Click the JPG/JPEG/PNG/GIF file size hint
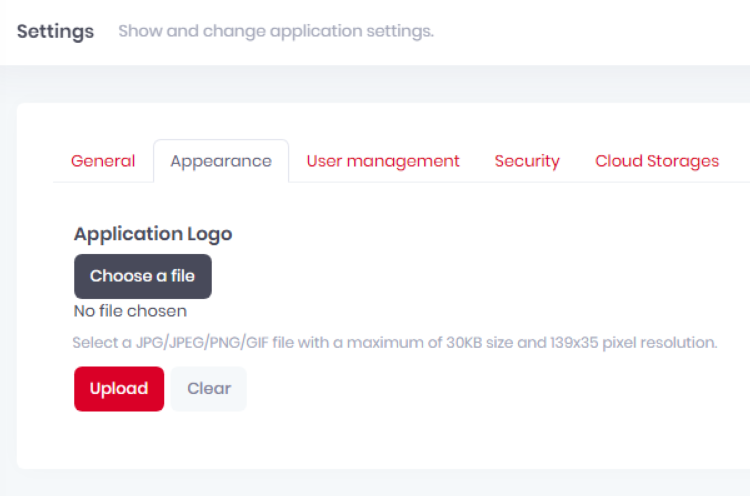This screenshot has height=496, width=750. pos(395,342)
